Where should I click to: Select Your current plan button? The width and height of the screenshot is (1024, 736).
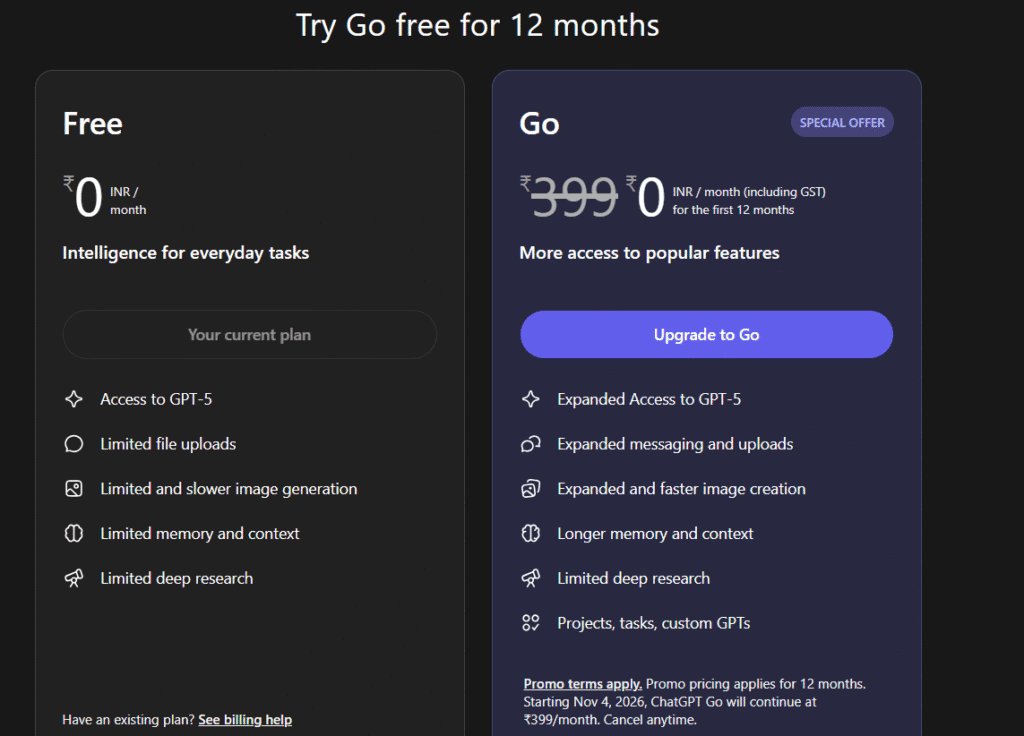pos(249,334)
